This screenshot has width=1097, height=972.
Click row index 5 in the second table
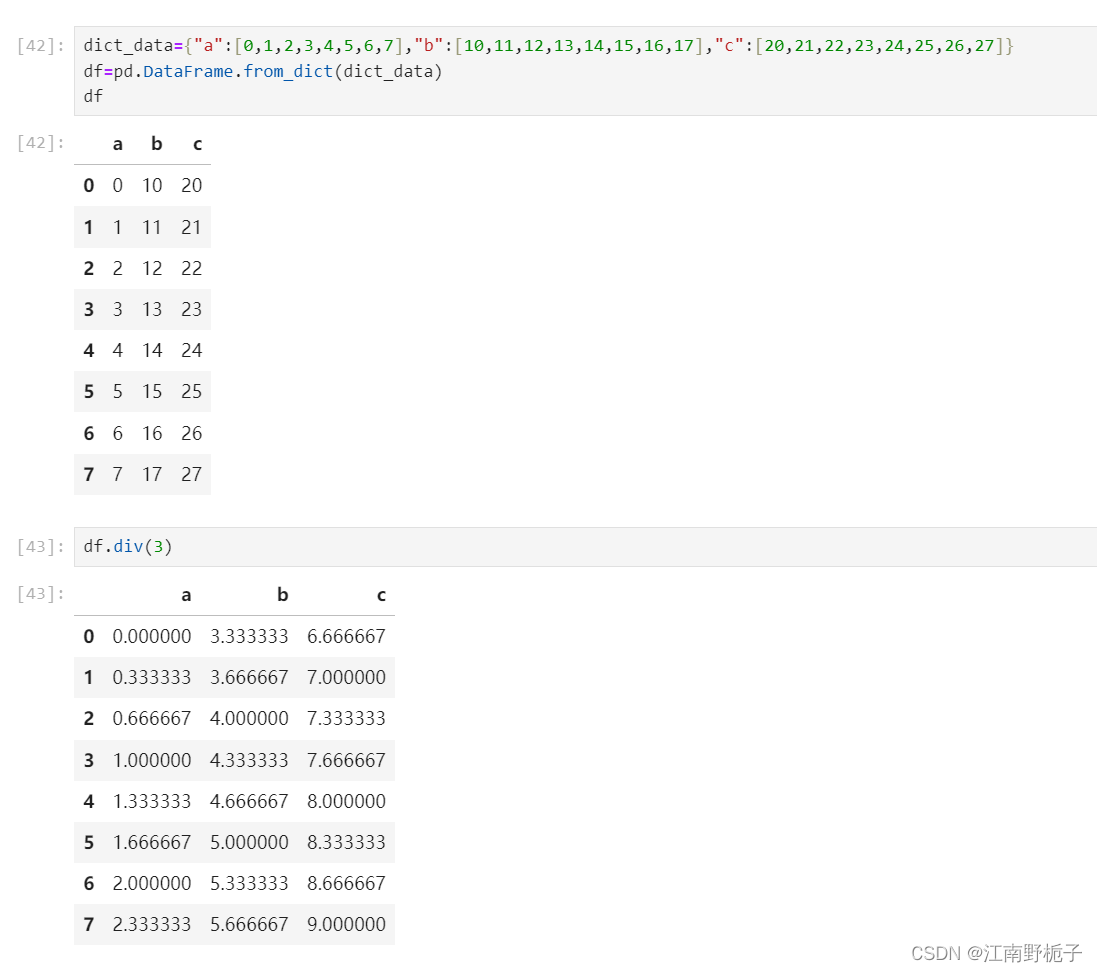[88, 842]
